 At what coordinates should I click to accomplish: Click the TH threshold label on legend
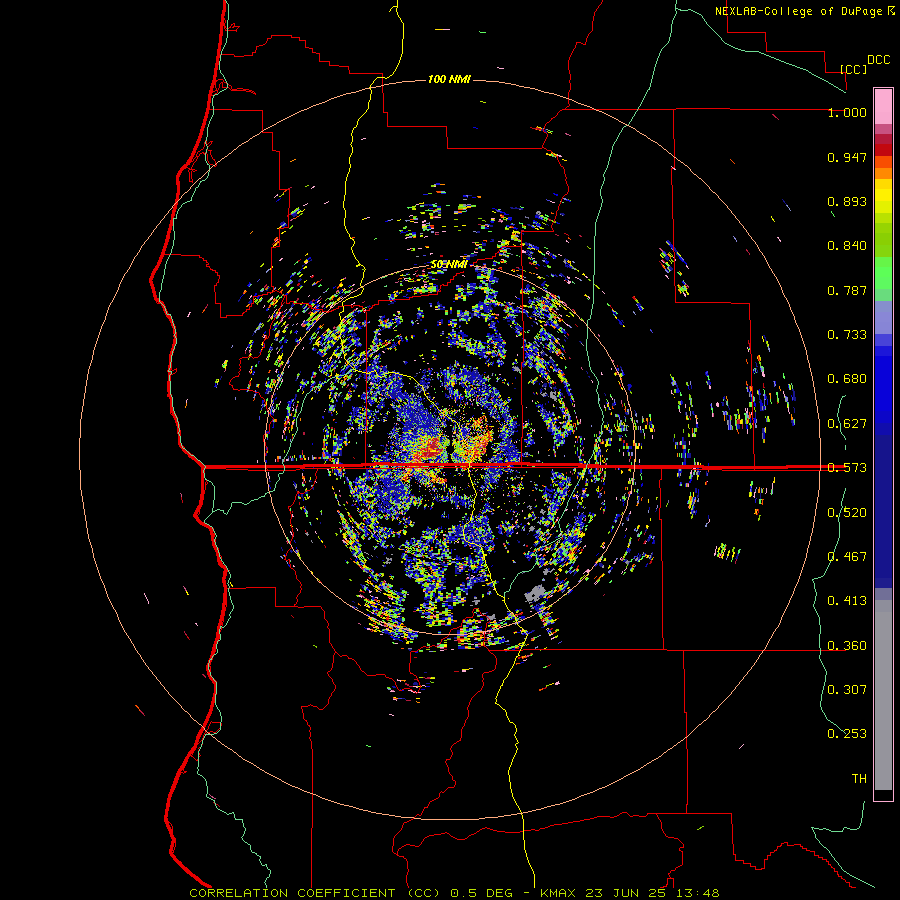[859, 779]
